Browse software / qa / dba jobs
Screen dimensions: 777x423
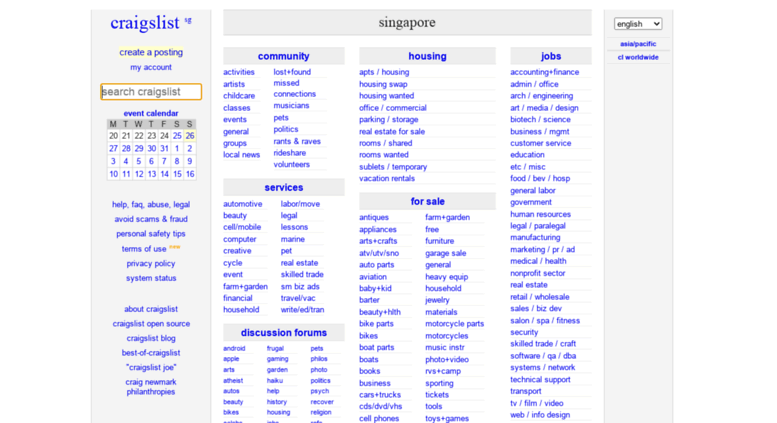click(543, 356)
